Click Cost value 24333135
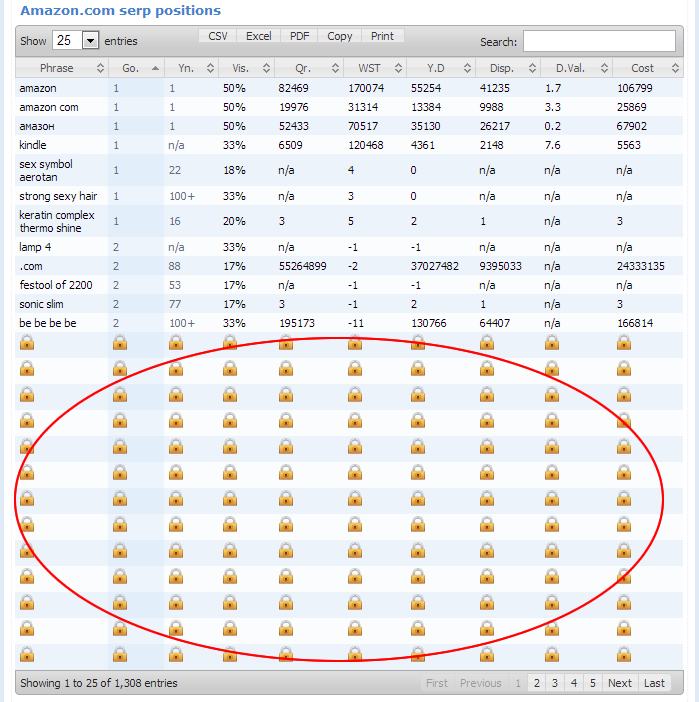699x702 pixels. pos(640,266)
